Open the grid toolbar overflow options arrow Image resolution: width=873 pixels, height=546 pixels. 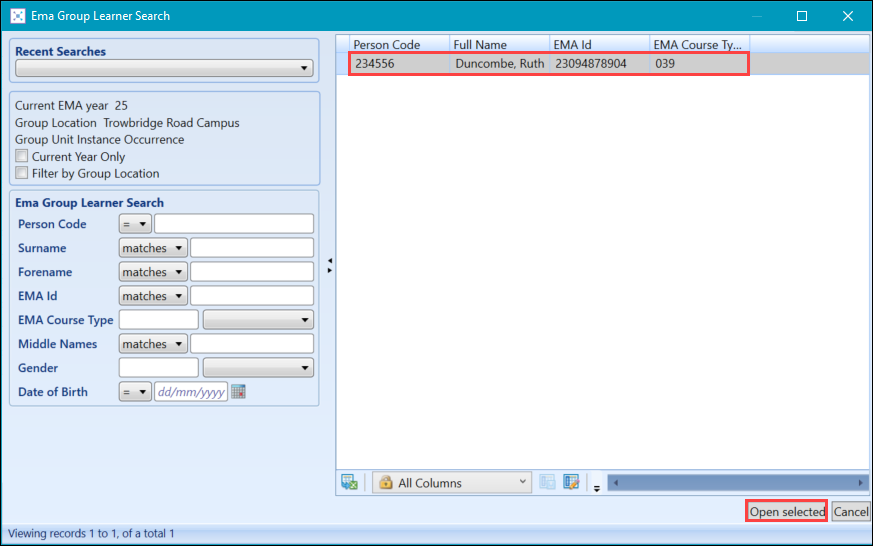596,488
